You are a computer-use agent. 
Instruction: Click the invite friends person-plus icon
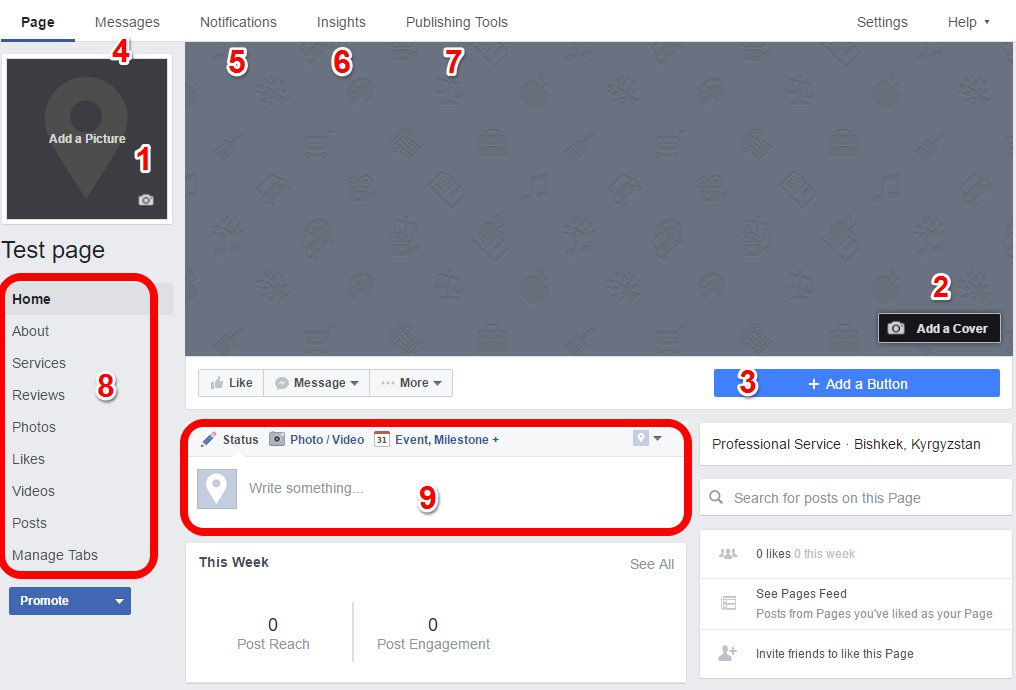(728, 652)
